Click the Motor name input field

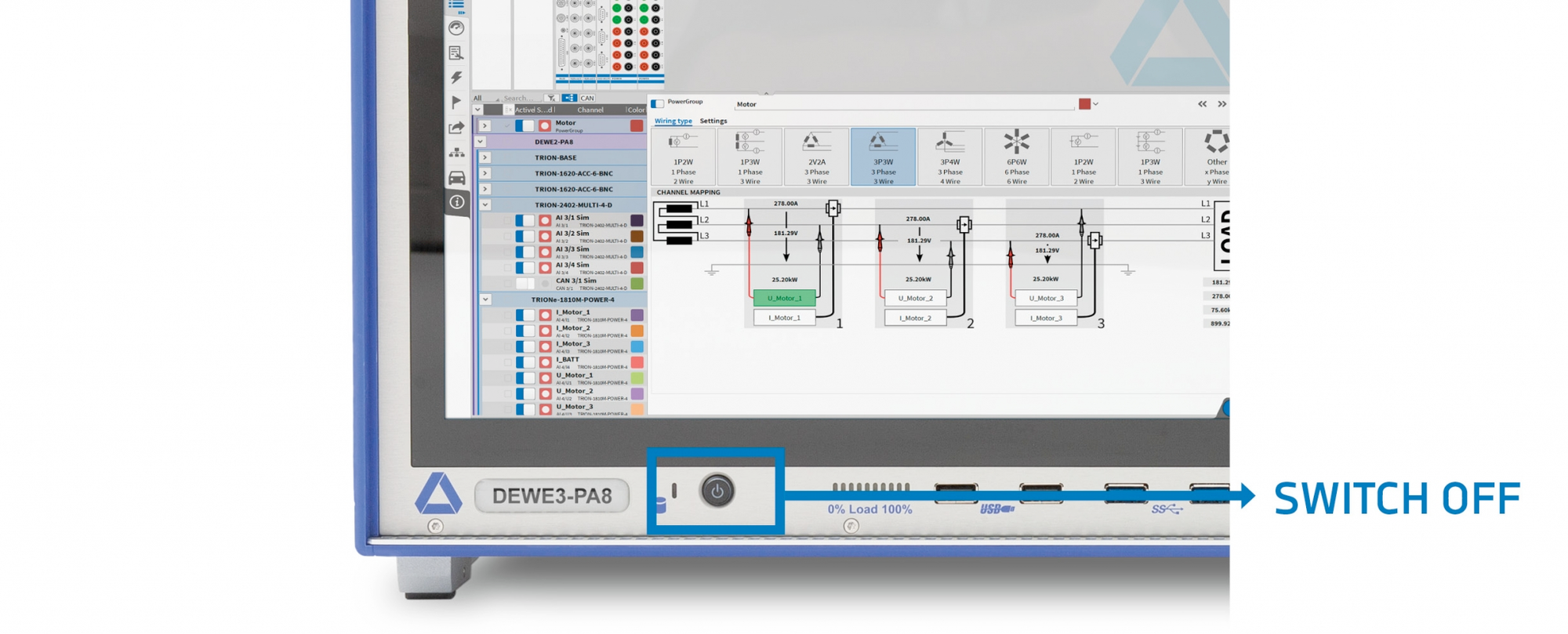[x=903, y=103]
